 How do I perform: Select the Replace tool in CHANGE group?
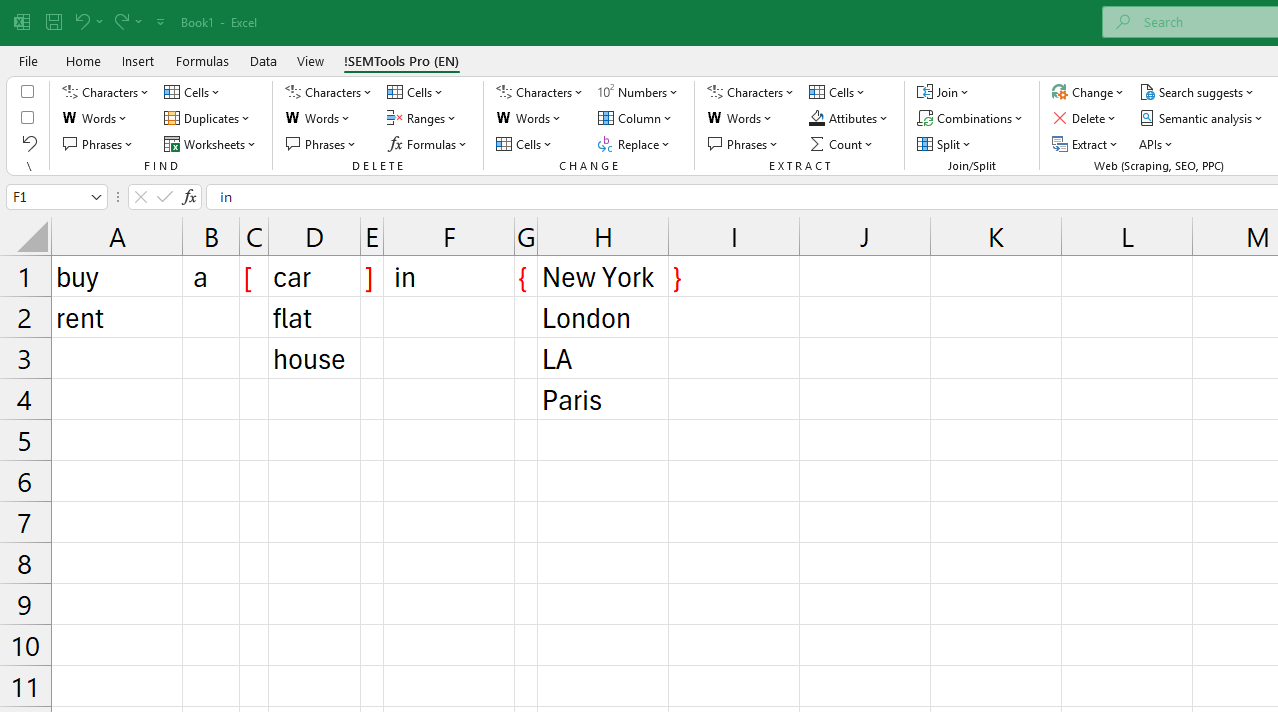(x=635, y=143)
